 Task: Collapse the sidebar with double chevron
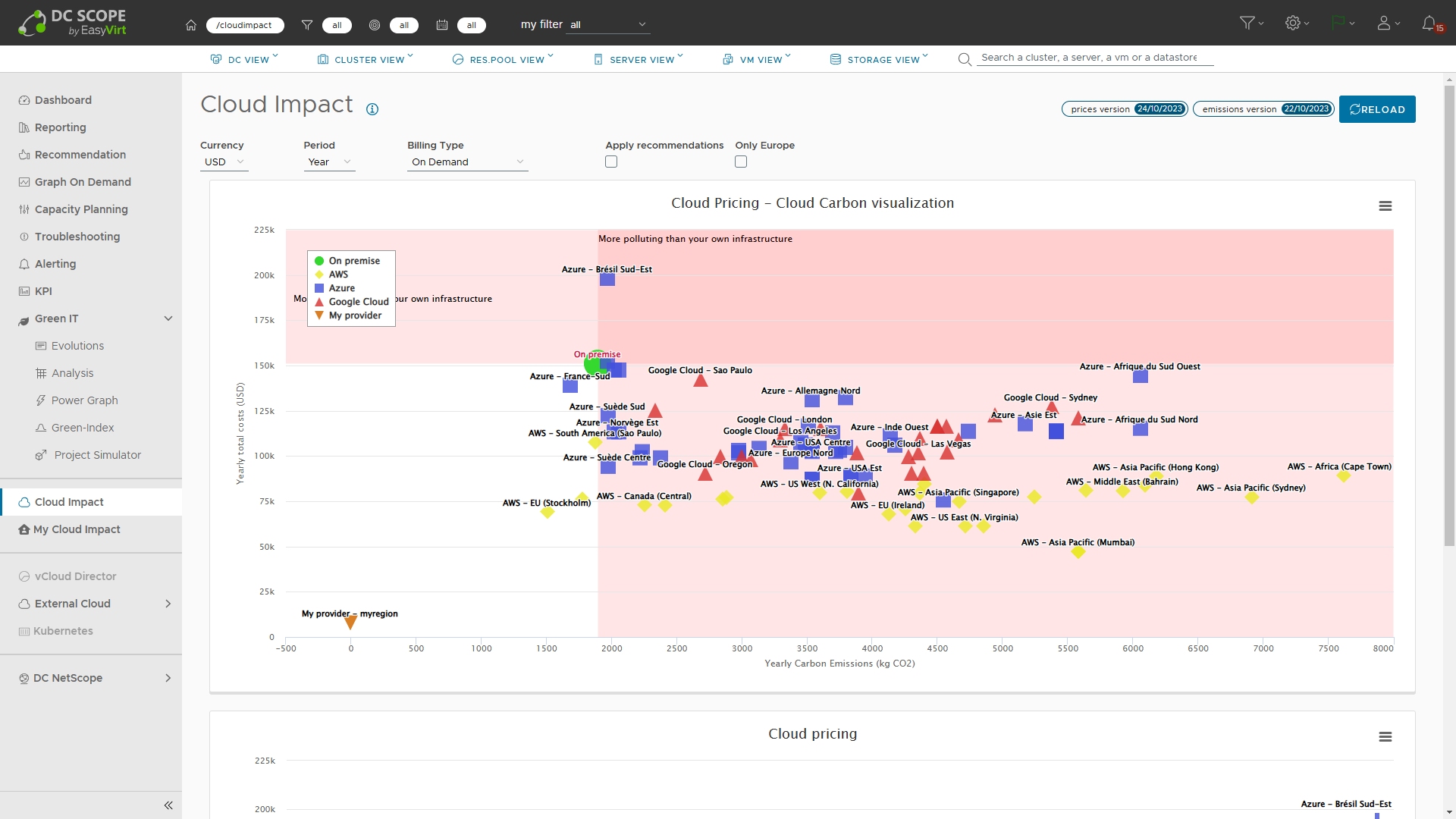click(168, 805)
